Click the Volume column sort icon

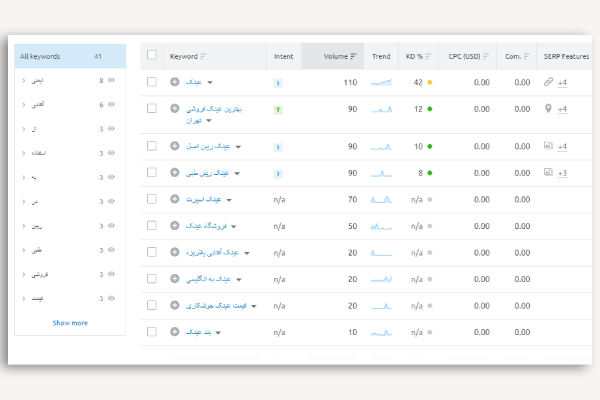[353, 56]
